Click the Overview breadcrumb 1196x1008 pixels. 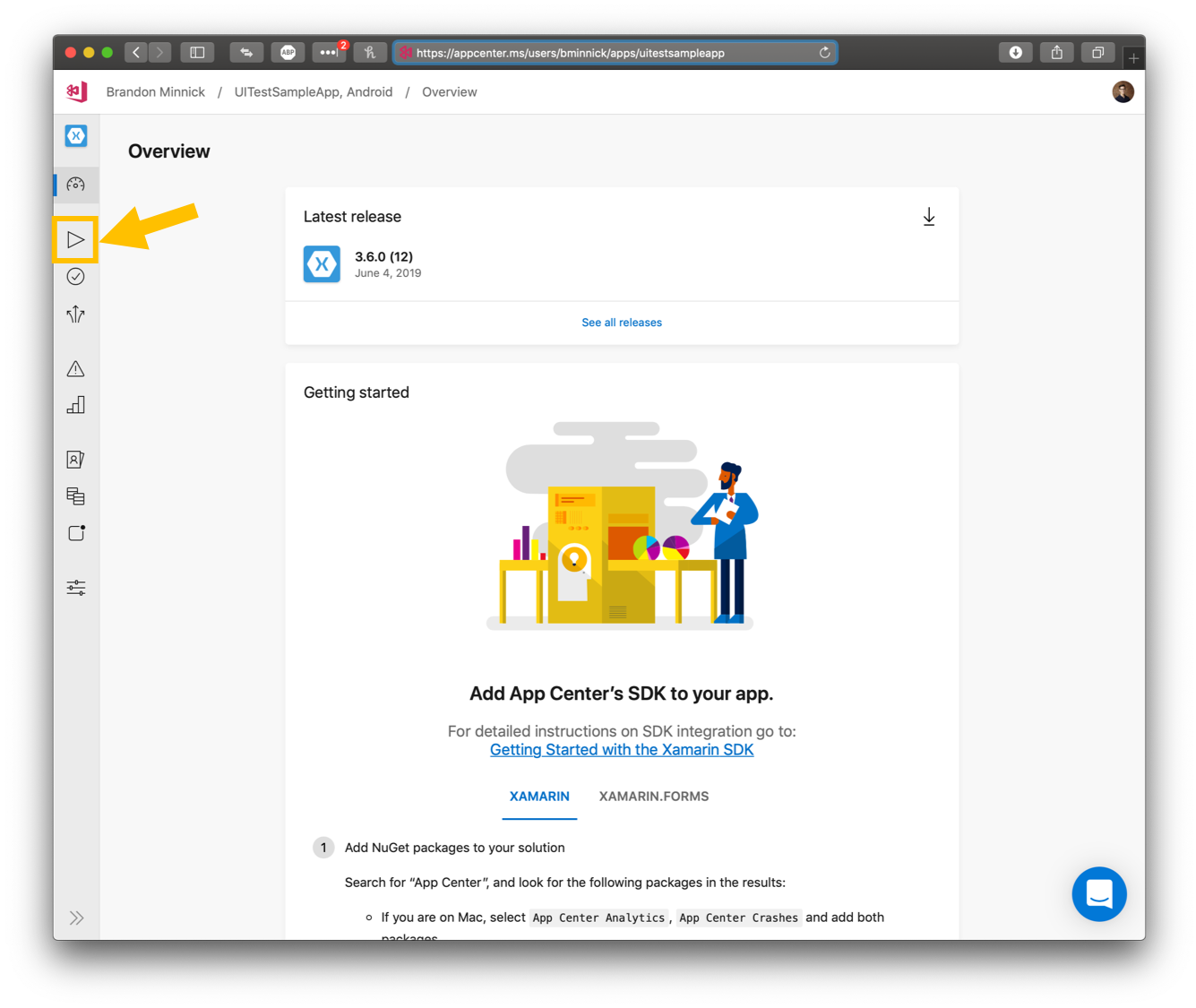[x=450, y=92]
